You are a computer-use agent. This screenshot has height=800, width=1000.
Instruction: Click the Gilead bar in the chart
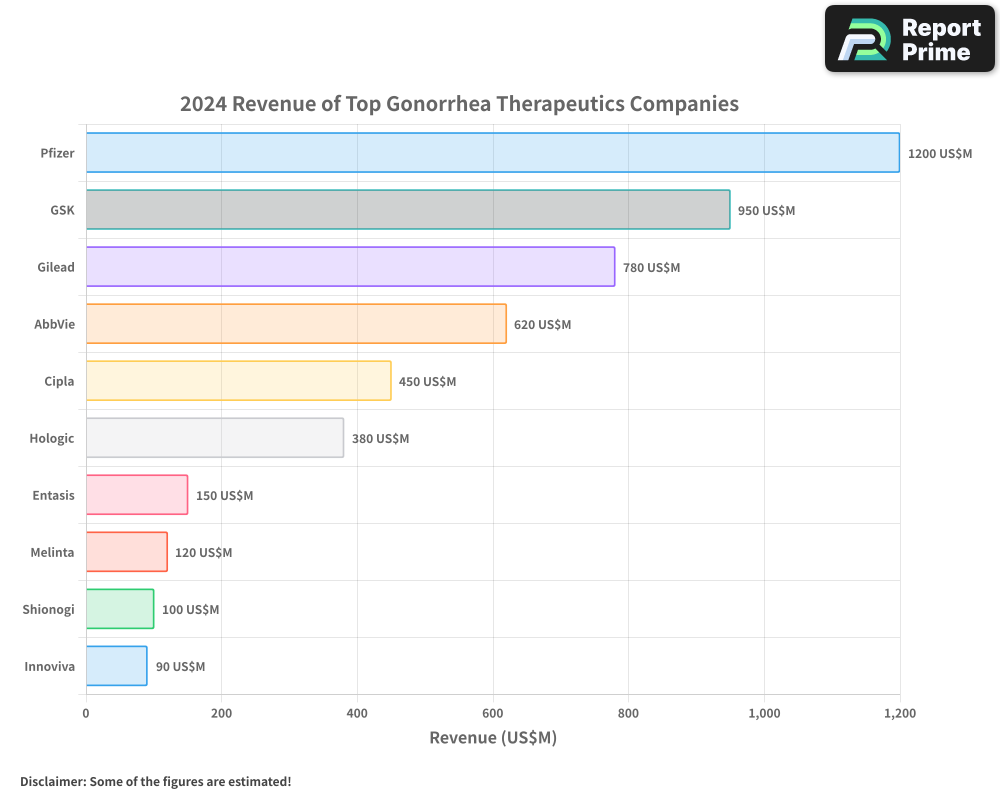pos(350,267)
